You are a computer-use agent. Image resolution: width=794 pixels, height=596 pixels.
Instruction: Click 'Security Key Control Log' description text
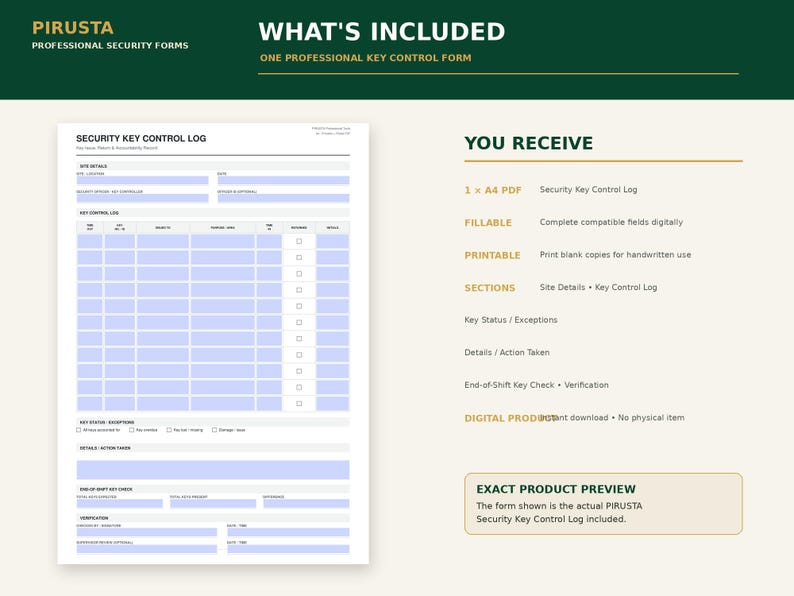click(x=588, y=189)
